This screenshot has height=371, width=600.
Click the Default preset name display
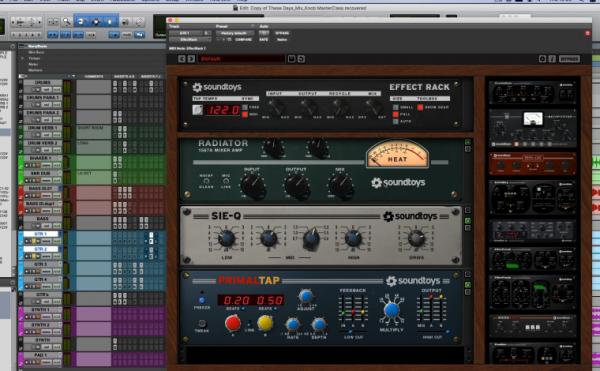pos(241,59)
